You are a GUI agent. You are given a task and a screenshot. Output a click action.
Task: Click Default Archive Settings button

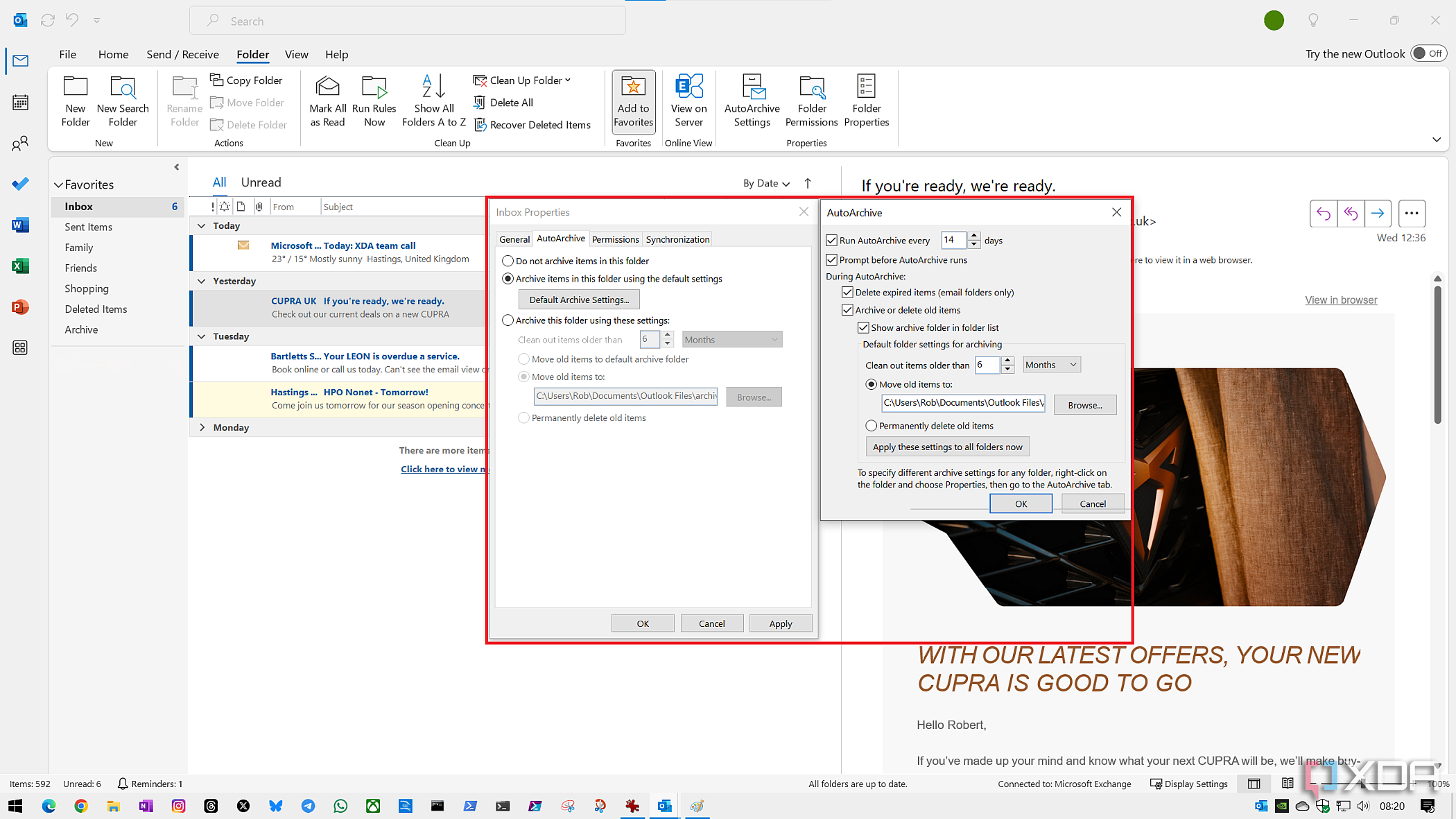(579, 300)
